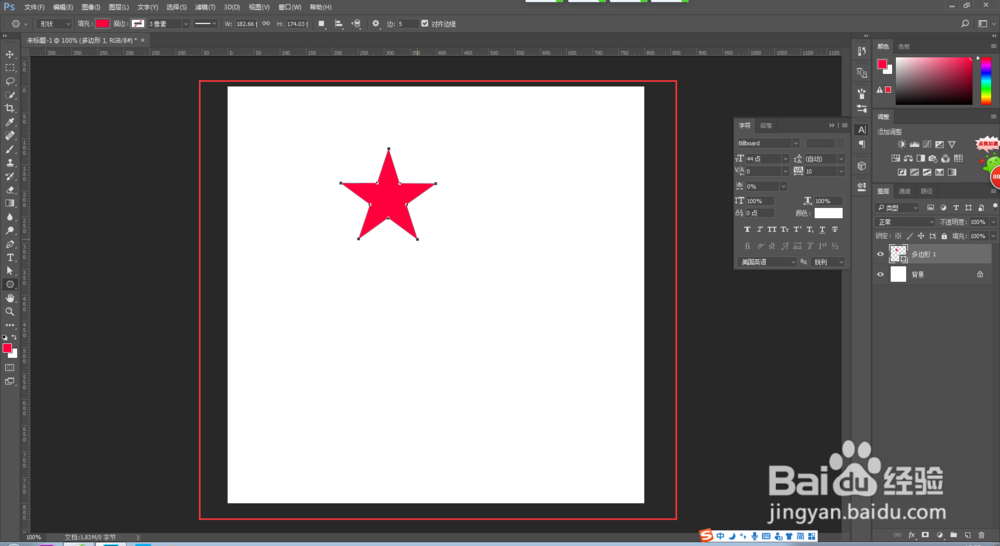This screenshot has width=1000, height=546.
Task: Select the Horizontal Type tool
Action: 10,258
